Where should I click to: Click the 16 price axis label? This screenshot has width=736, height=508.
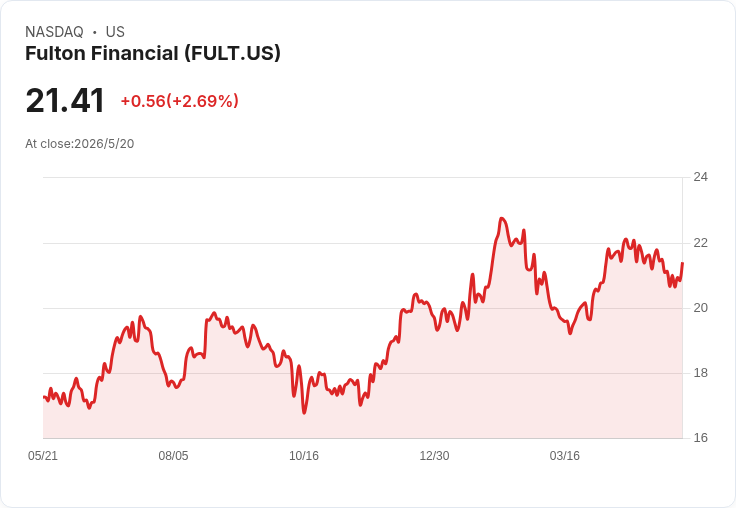pos(700,438)
